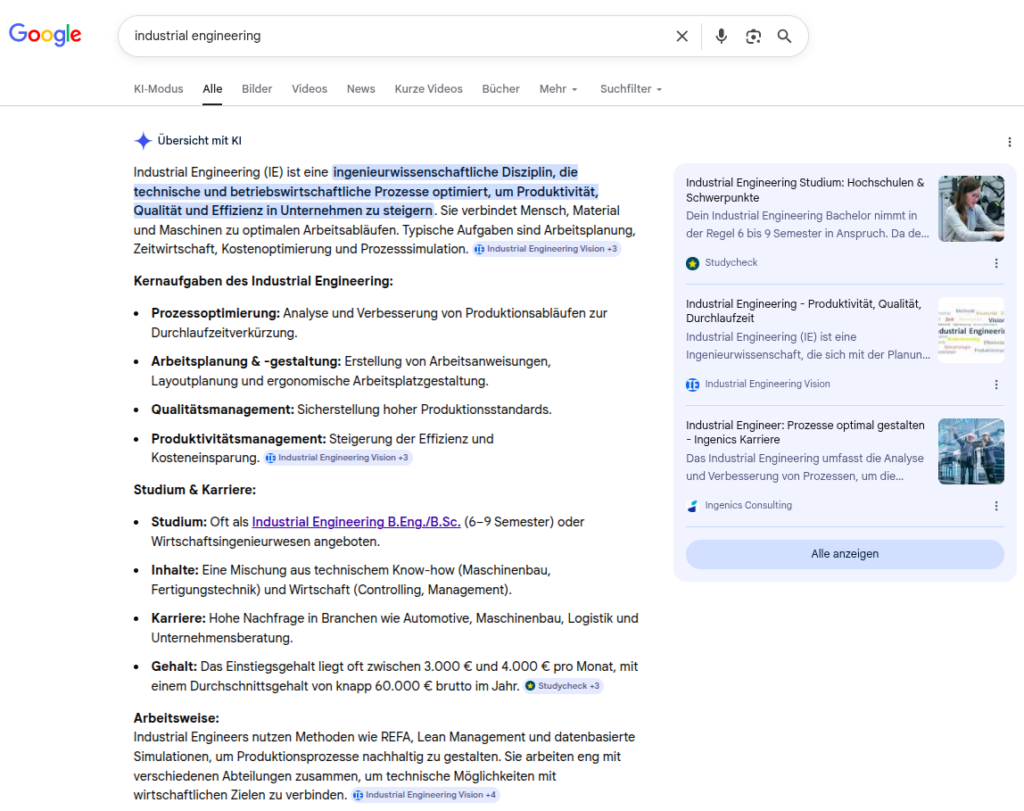Screen dimensions: 1024x811
Task: Expand the Mehr tab dropdown
Action: pos(558,89)
